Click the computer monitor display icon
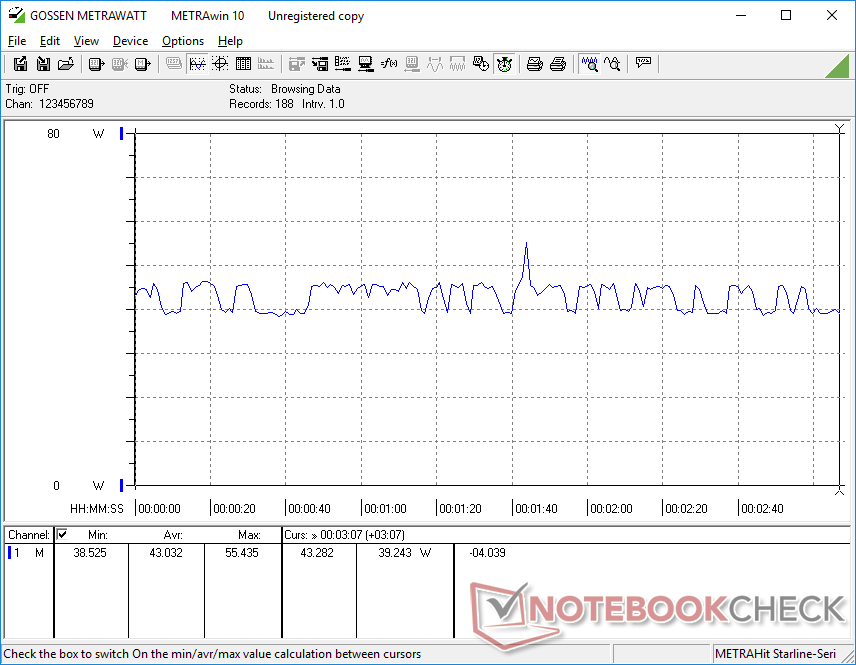 365,64
